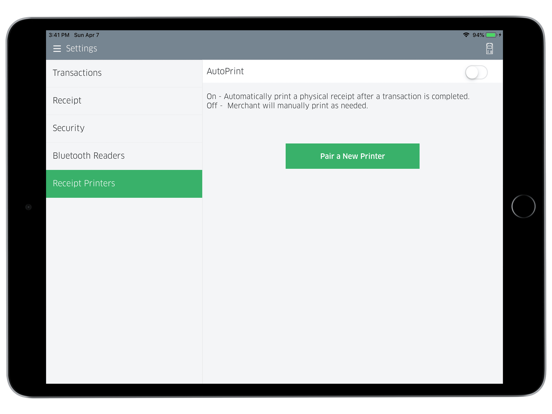Click Pair a New Printer button
Image resolution: width=552 pixels, height=414 pixels.
pos(352,156)
